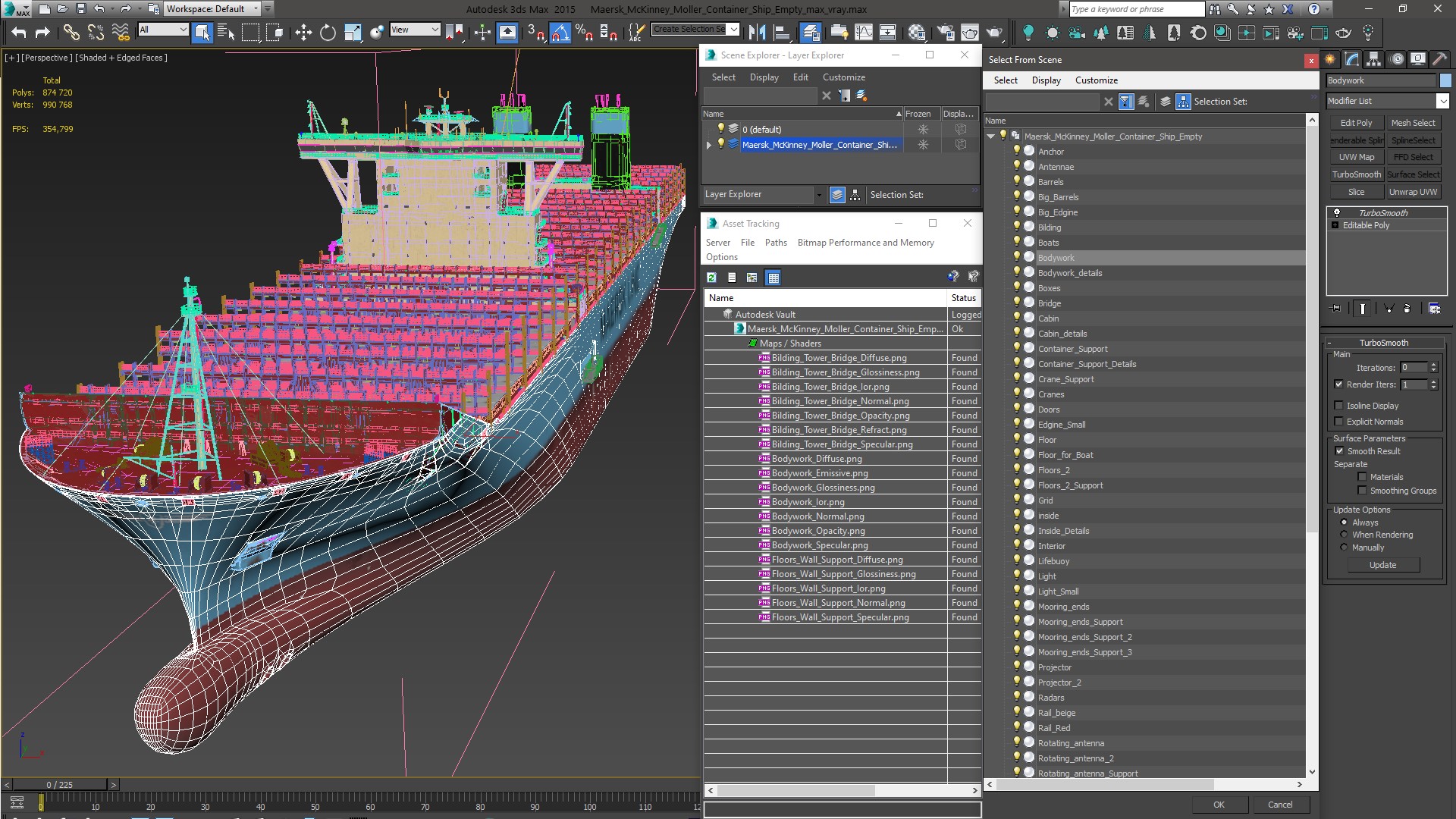Open Options menu in Asset Tracking
This screenshot has width=1456, height=819.
[x=721, y=257]
